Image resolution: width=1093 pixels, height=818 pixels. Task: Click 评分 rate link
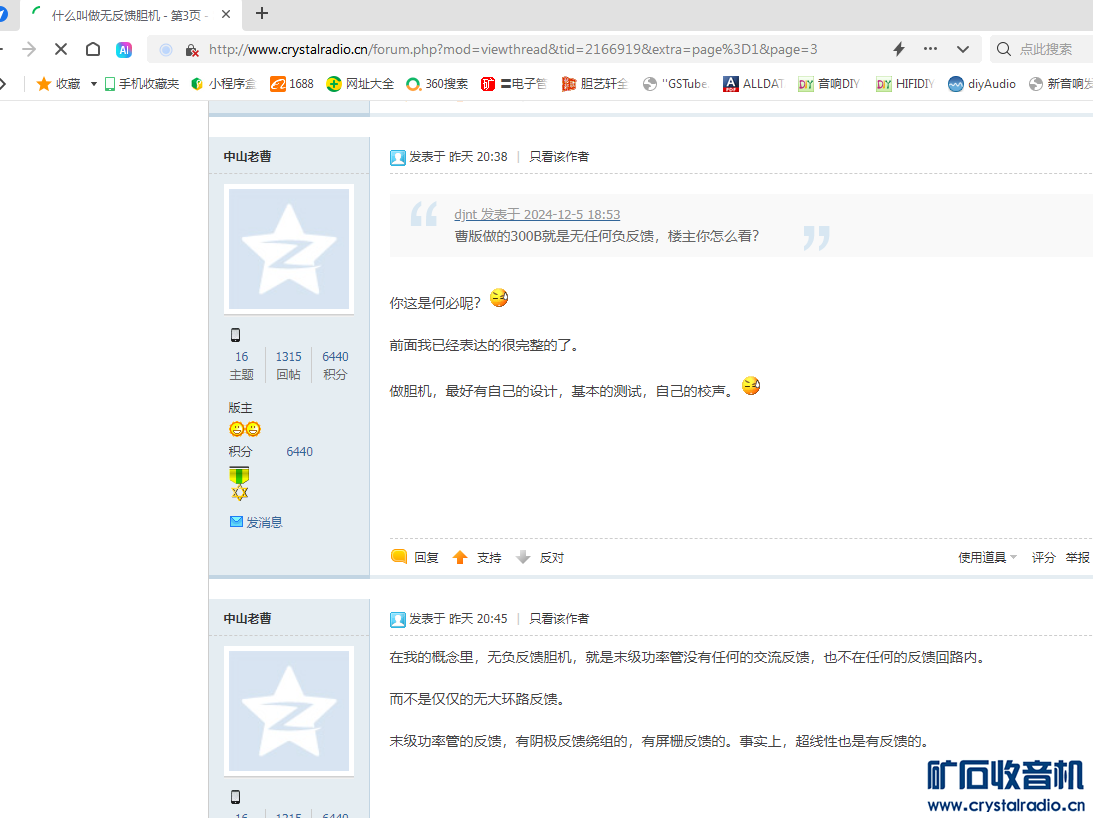[x=1044, y=557]
